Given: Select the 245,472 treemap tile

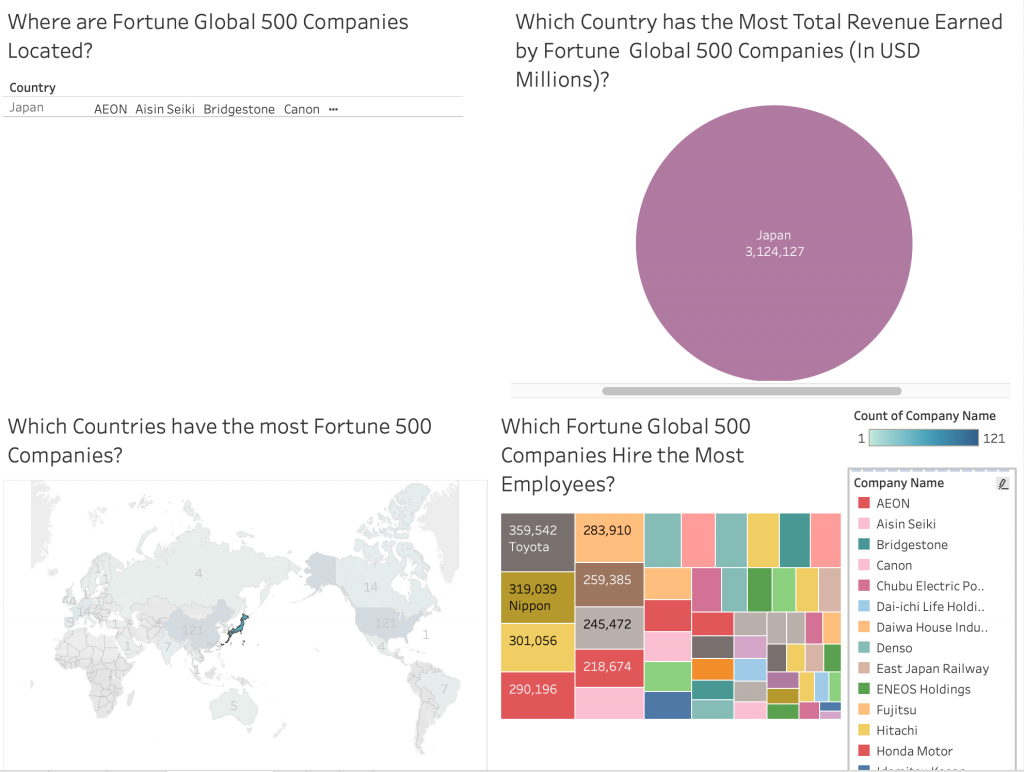Looking at the screenshot, I should click(609, 628).
